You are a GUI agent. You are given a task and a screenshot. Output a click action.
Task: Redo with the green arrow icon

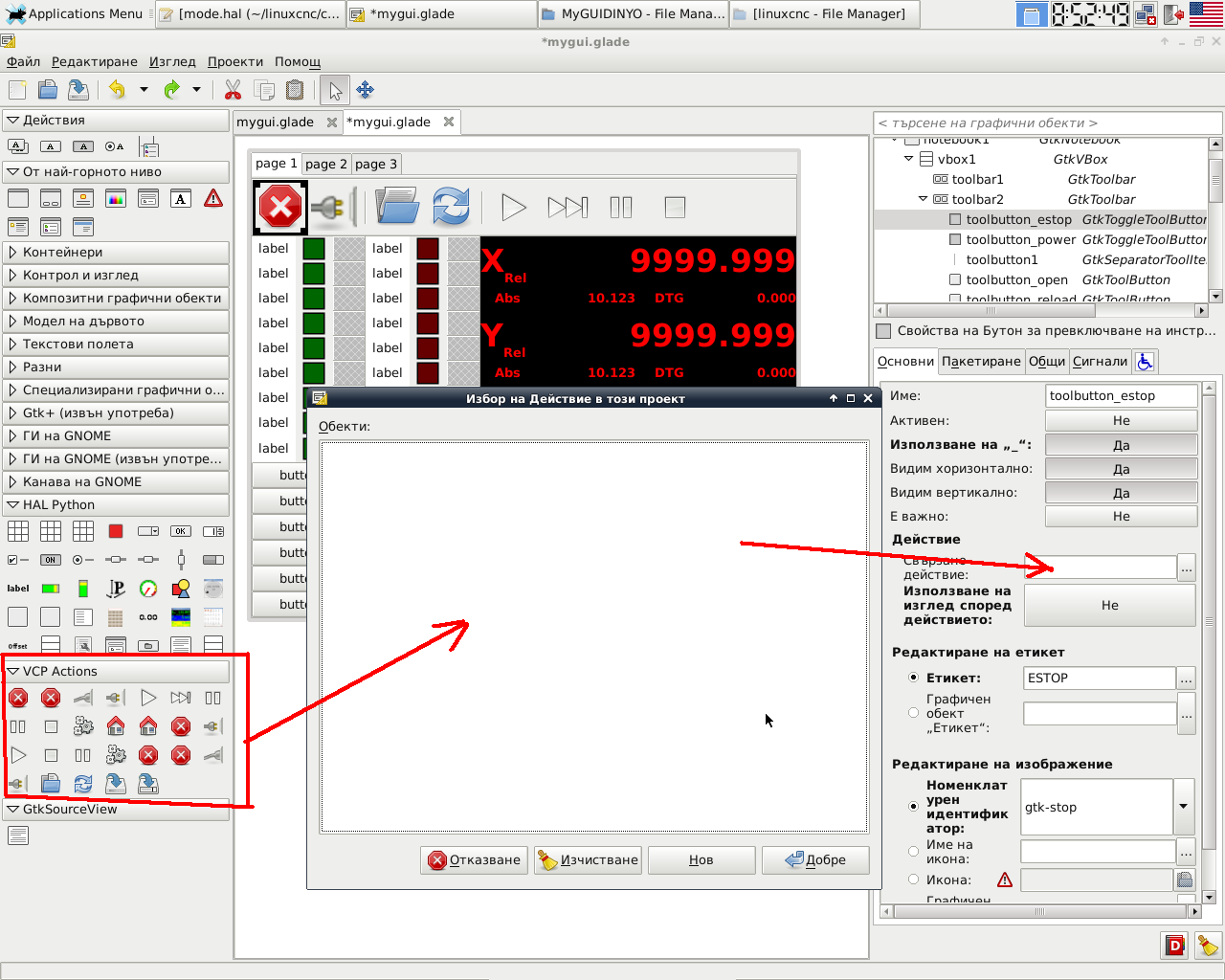171,90
